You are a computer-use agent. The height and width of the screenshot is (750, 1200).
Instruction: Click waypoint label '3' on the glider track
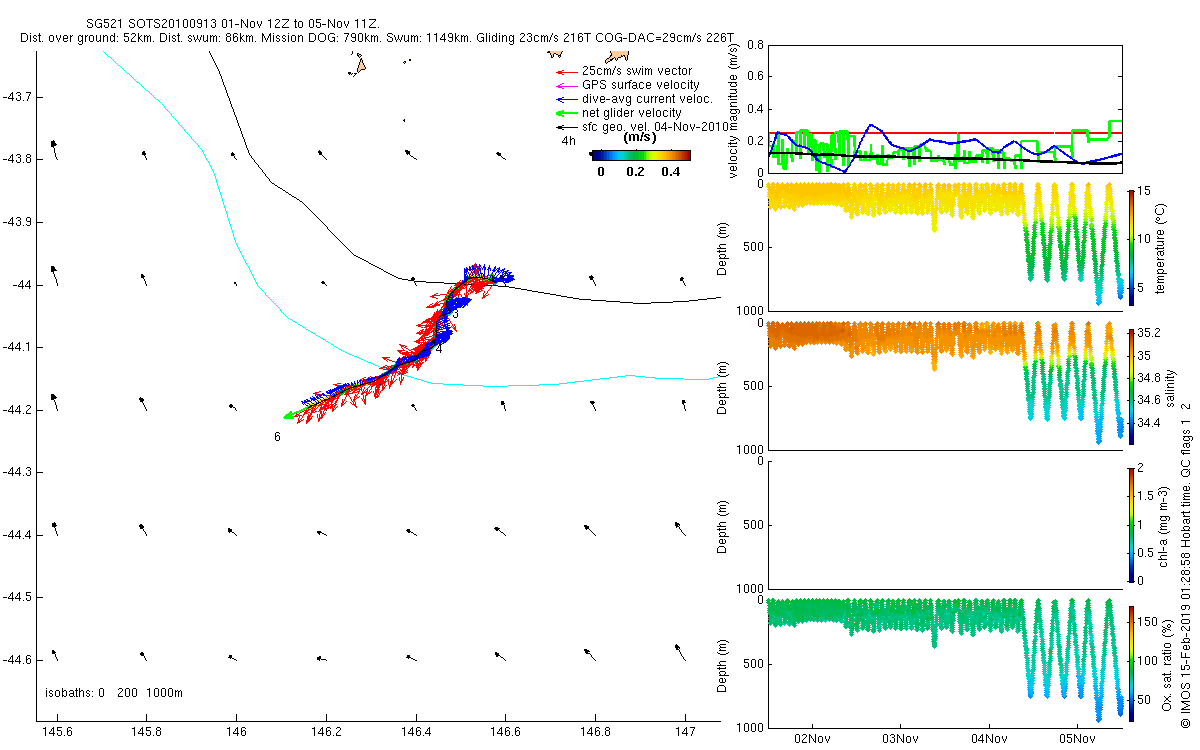(455, 314)
